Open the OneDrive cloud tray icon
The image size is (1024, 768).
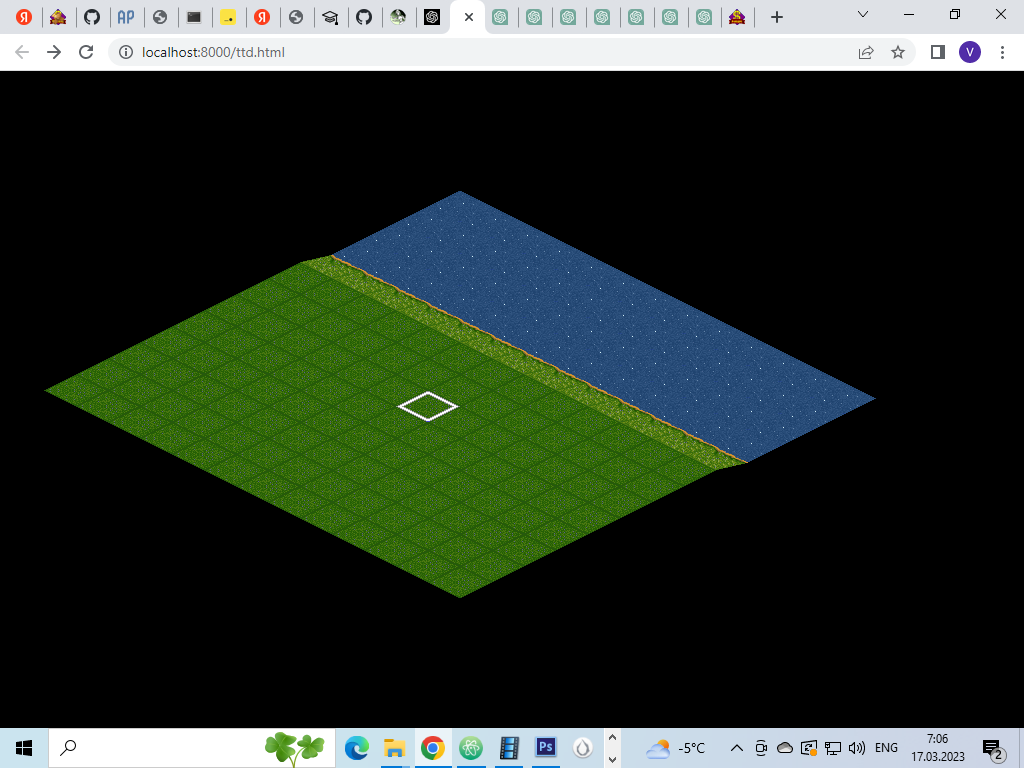[784, 748]
